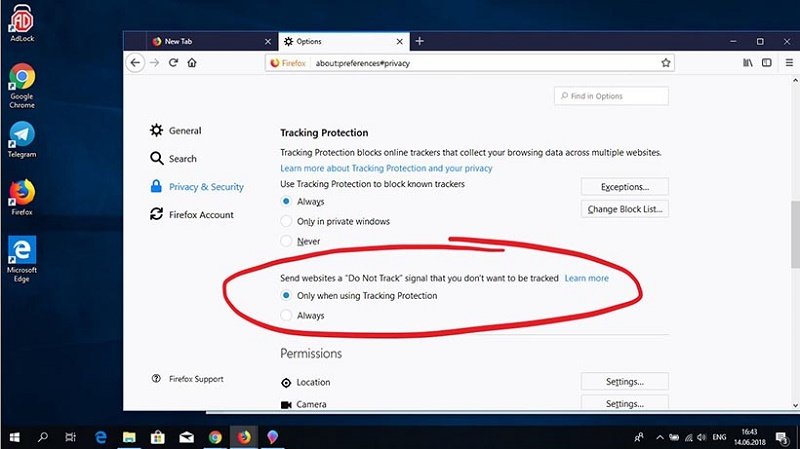The image size is (800, 449).
Task: Click Find in Options search field
Action: tap(611, 96)
